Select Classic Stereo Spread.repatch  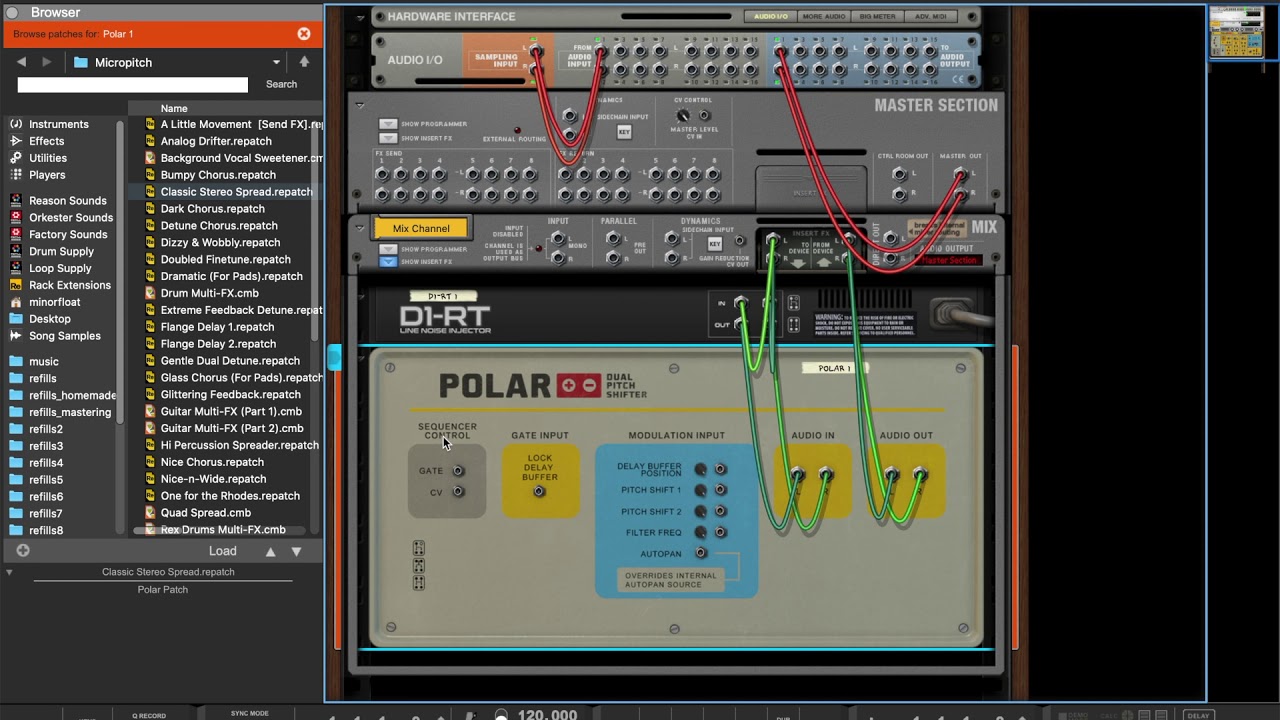pos(236,192)
